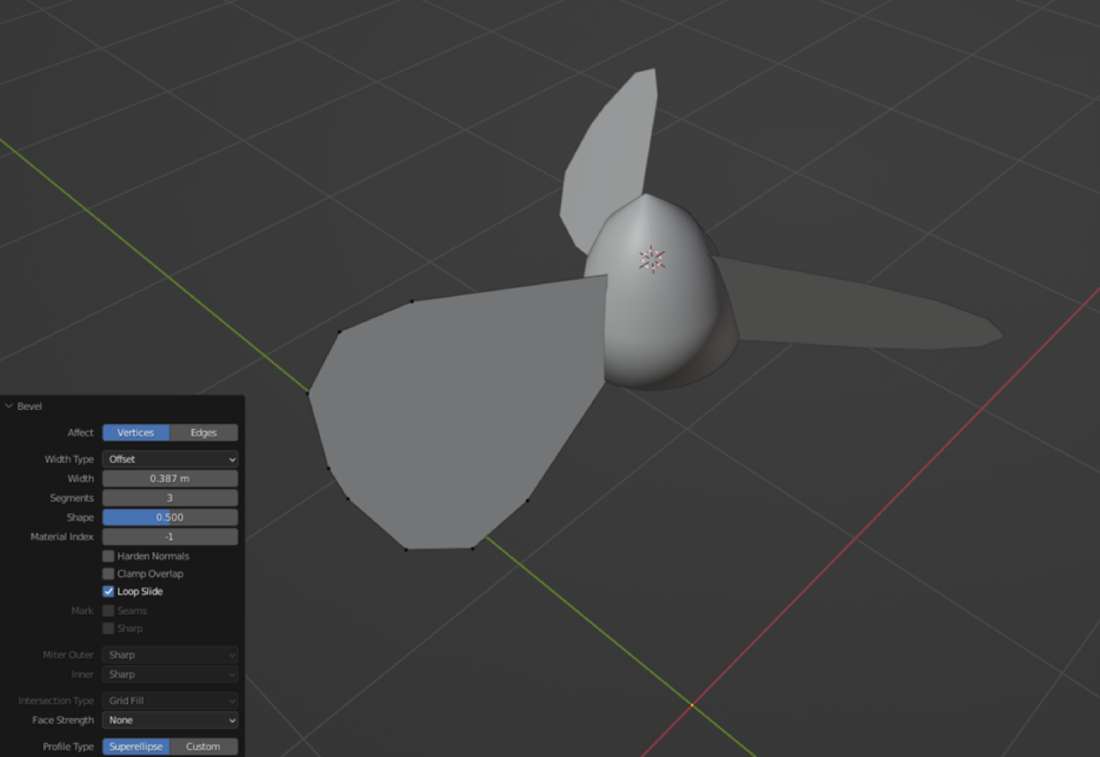Image resolution: width=1100 pixels, height=757 pixels.
Task: Click the Bevel panel title text
Action: click(x=29, y=406)
